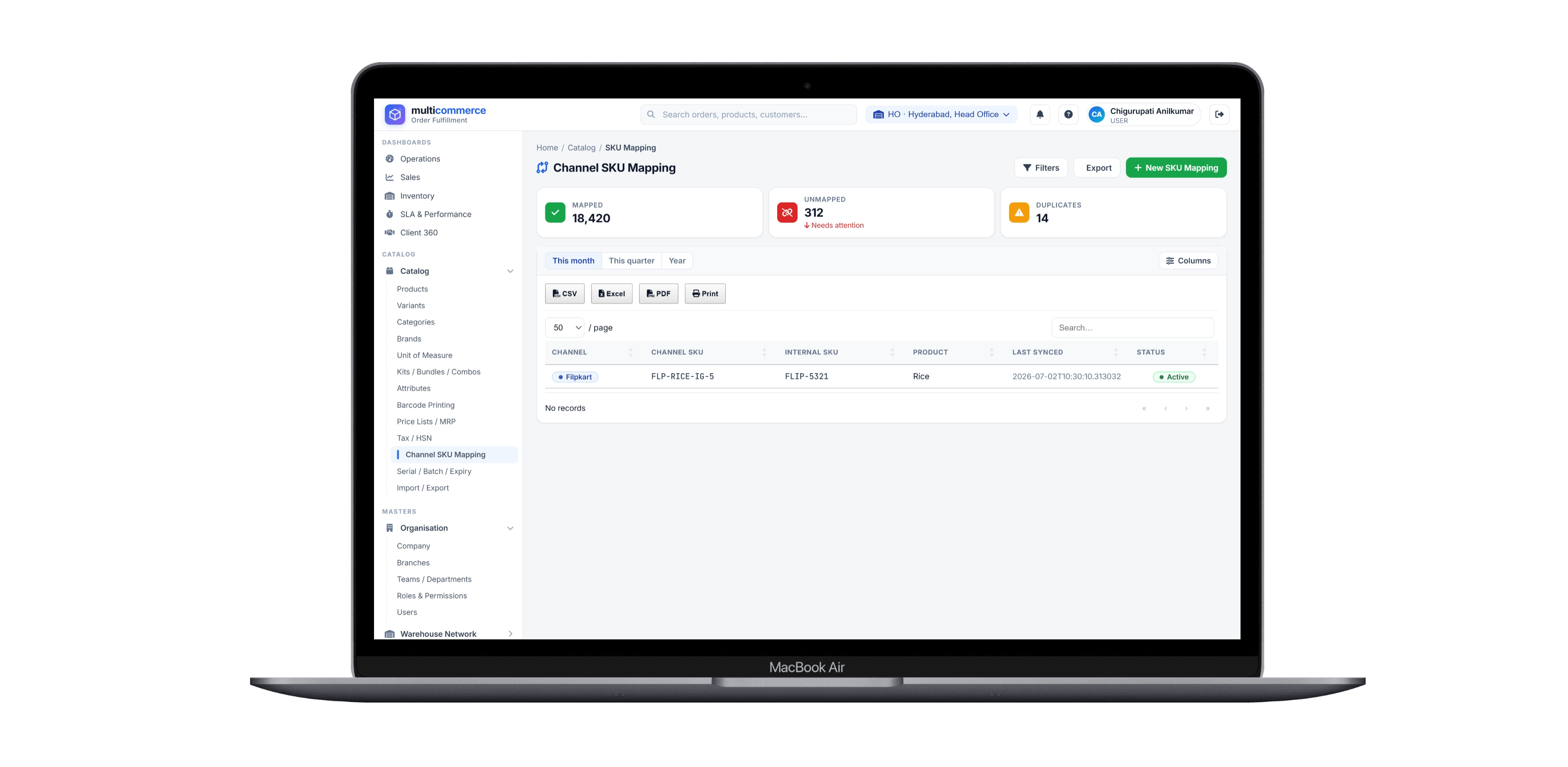1568x767 pixels.
Task: Go to the previous page arrow
Action: pos(1166,408)
